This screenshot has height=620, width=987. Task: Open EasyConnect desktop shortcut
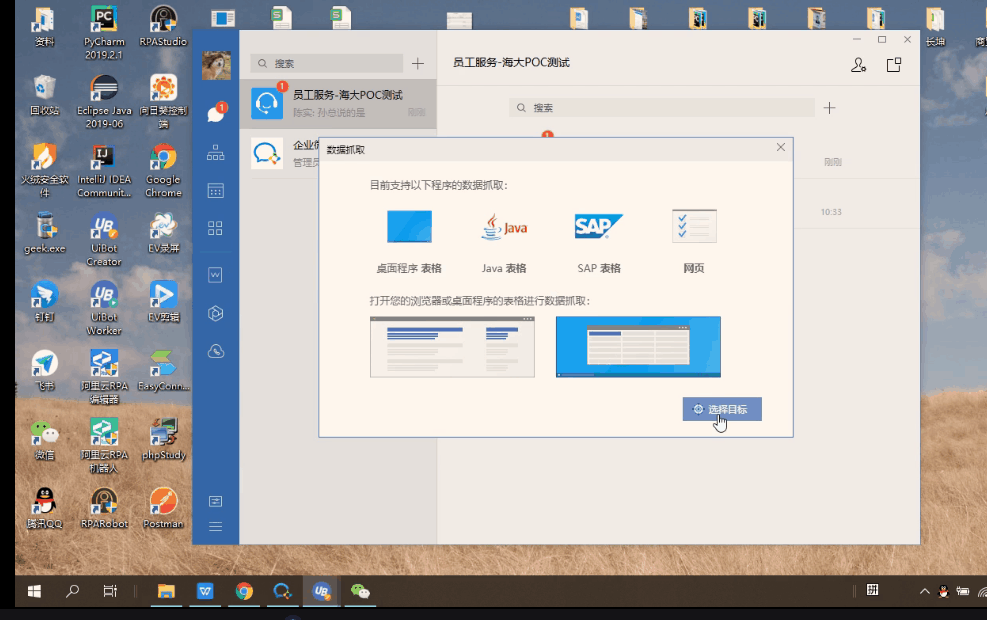(163, 370)
